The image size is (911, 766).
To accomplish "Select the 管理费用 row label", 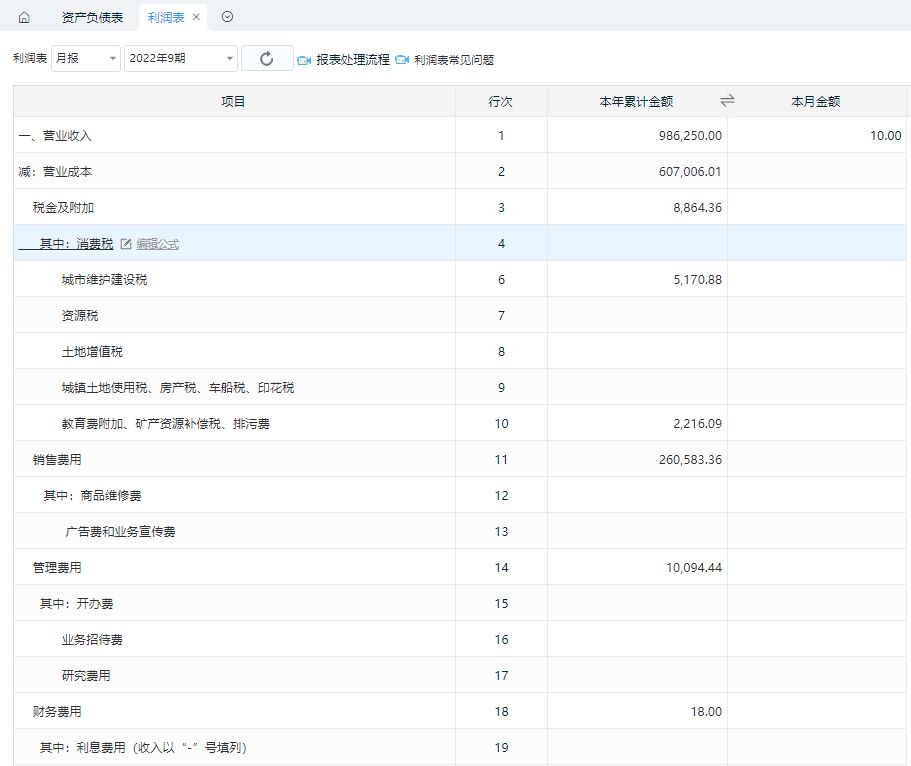I will pos(57,568).
